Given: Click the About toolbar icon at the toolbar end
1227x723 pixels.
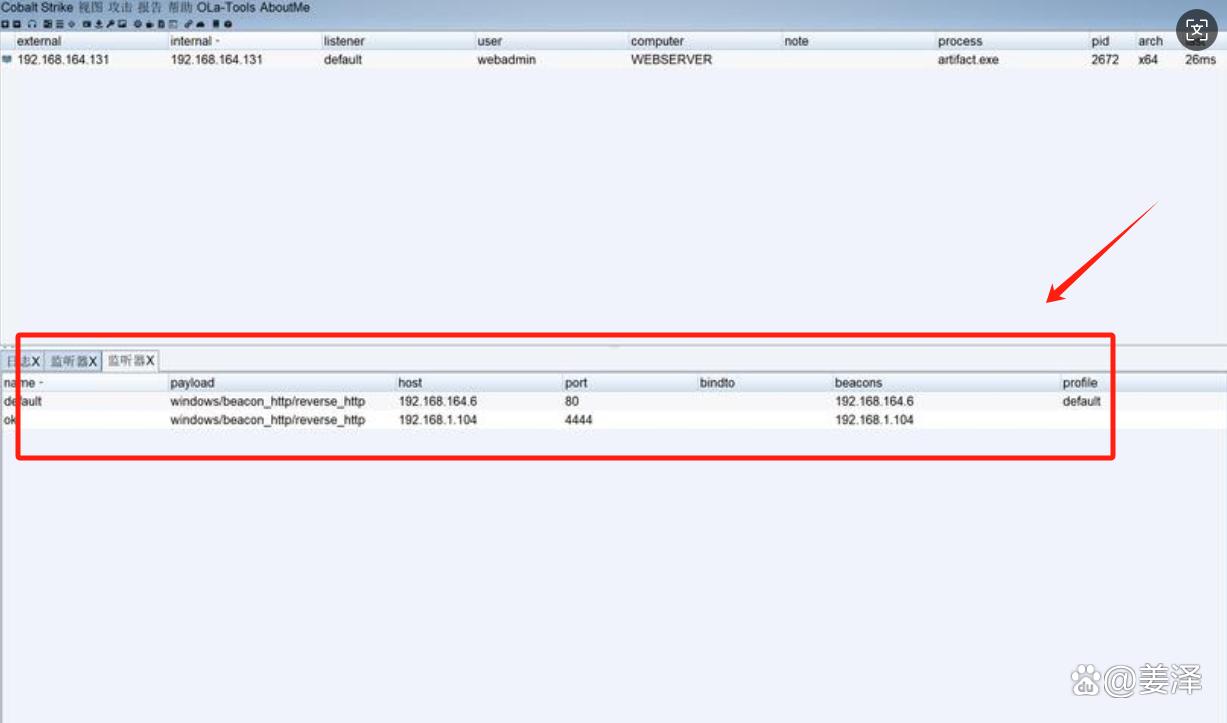Looking at the screenshot, I should [x=228, y=24].
